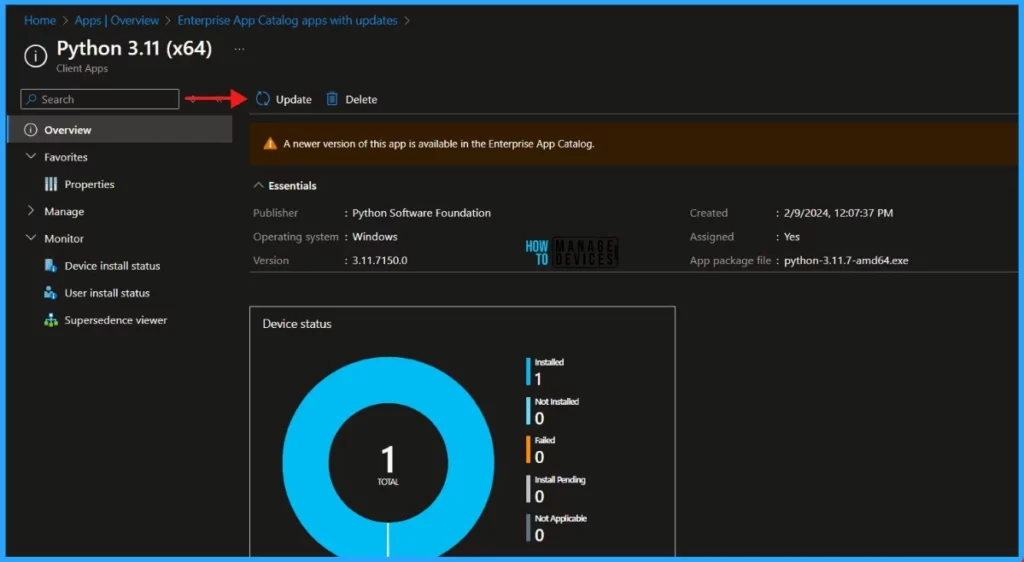Click created date 2/9/2024, 12:07:37 PM
Screen dimensions: 1024x562
tap(839, 213)
